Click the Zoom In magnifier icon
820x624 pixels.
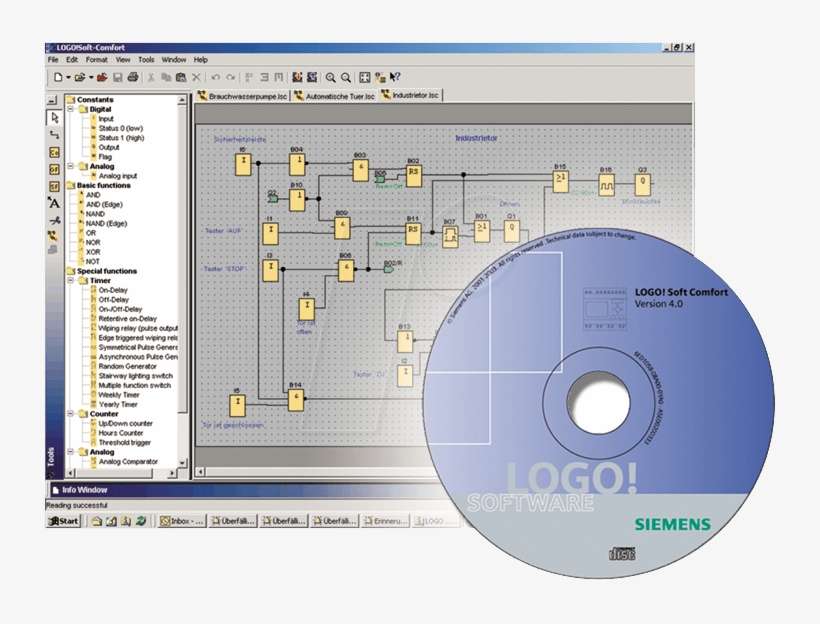click(329, 77)
